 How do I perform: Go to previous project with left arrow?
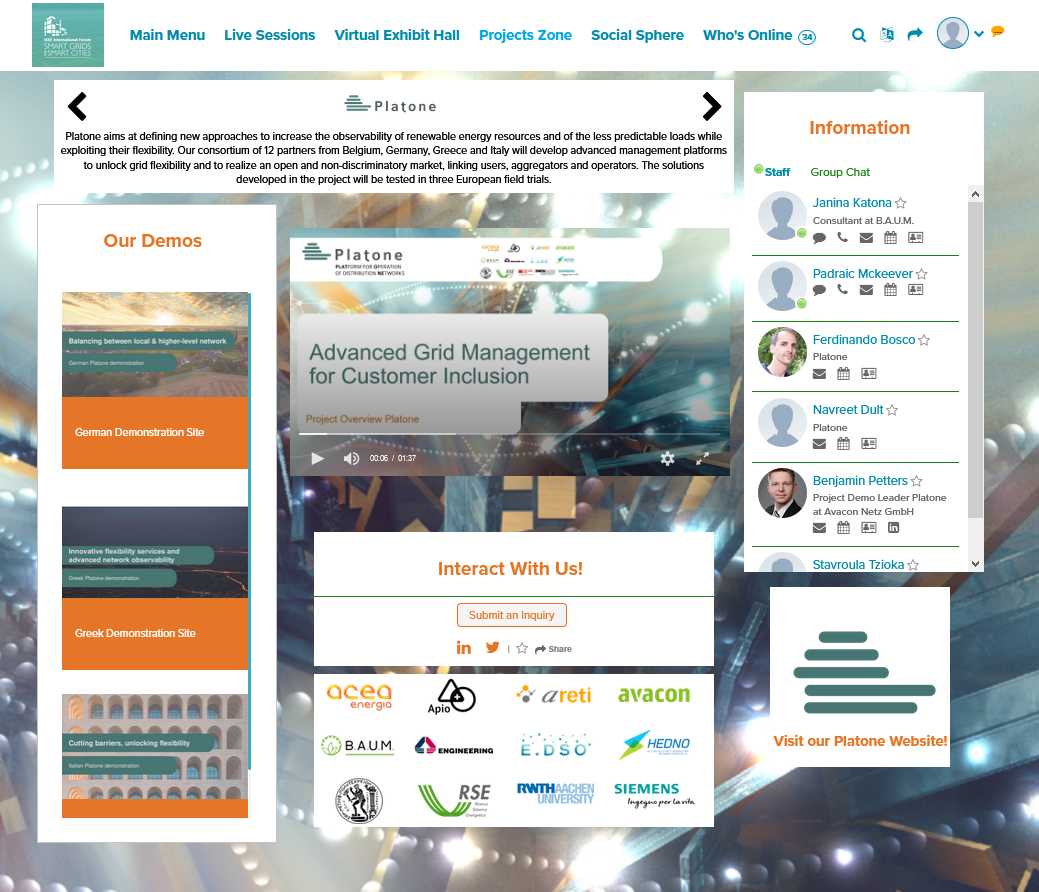pos(78,106)
